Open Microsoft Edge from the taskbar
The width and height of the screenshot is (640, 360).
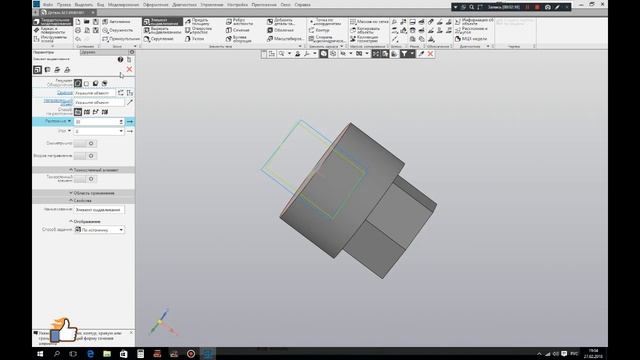[x=90, y=353]
